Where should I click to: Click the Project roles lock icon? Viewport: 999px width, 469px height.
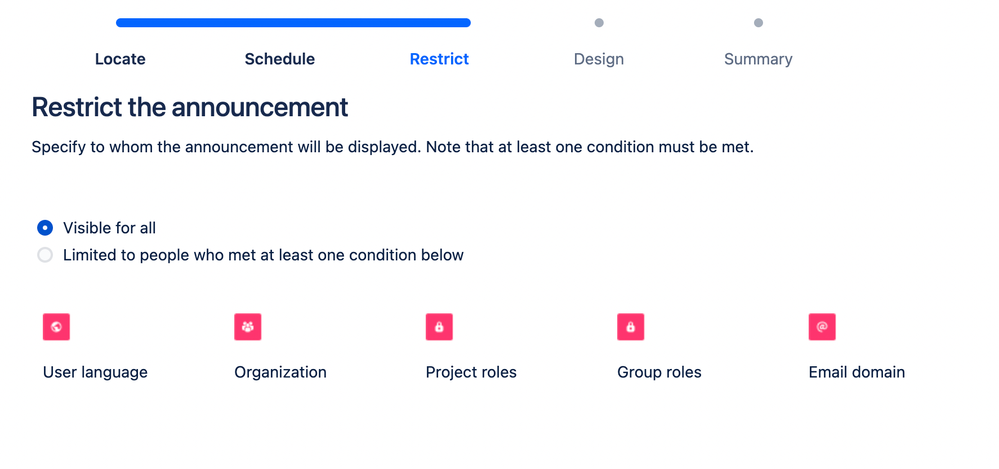pyautogui.click(x=439, y=327)
